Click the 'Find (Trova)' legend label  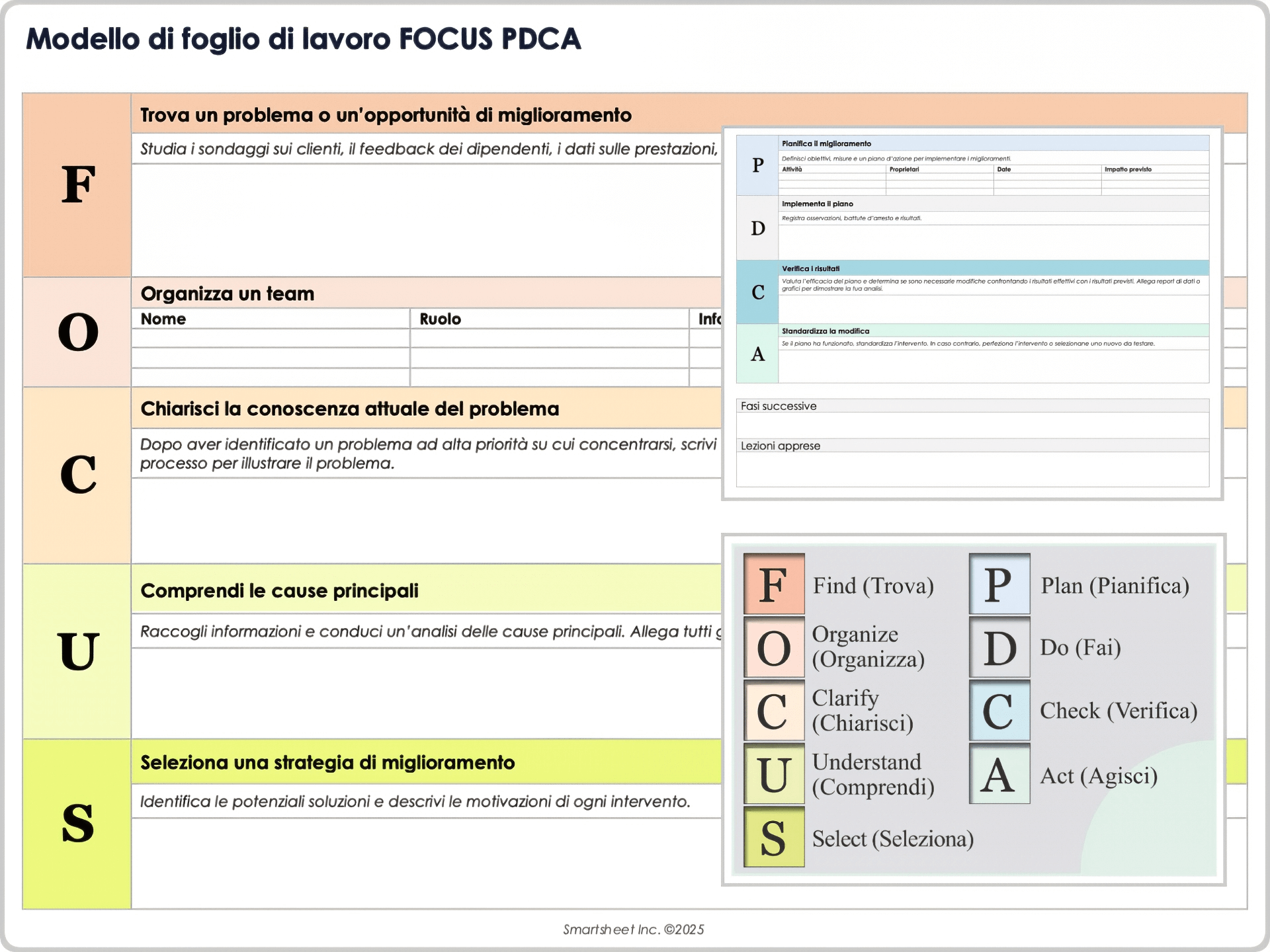click(x=873, y=586)
